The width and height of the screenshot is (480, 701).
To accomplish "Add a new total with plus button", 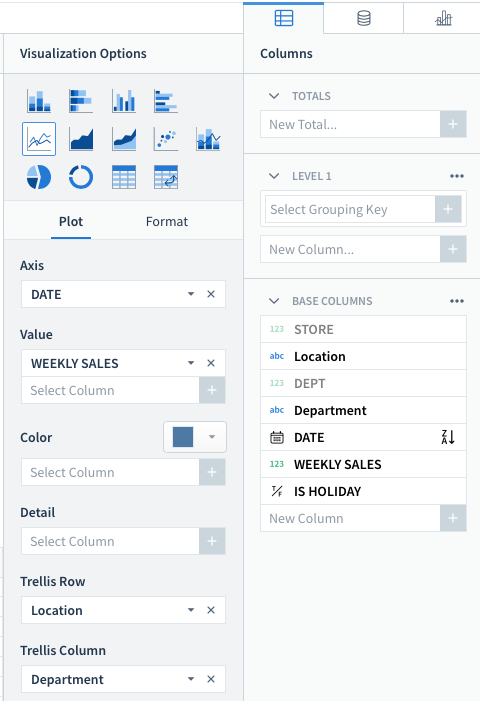I will (453, 124).
